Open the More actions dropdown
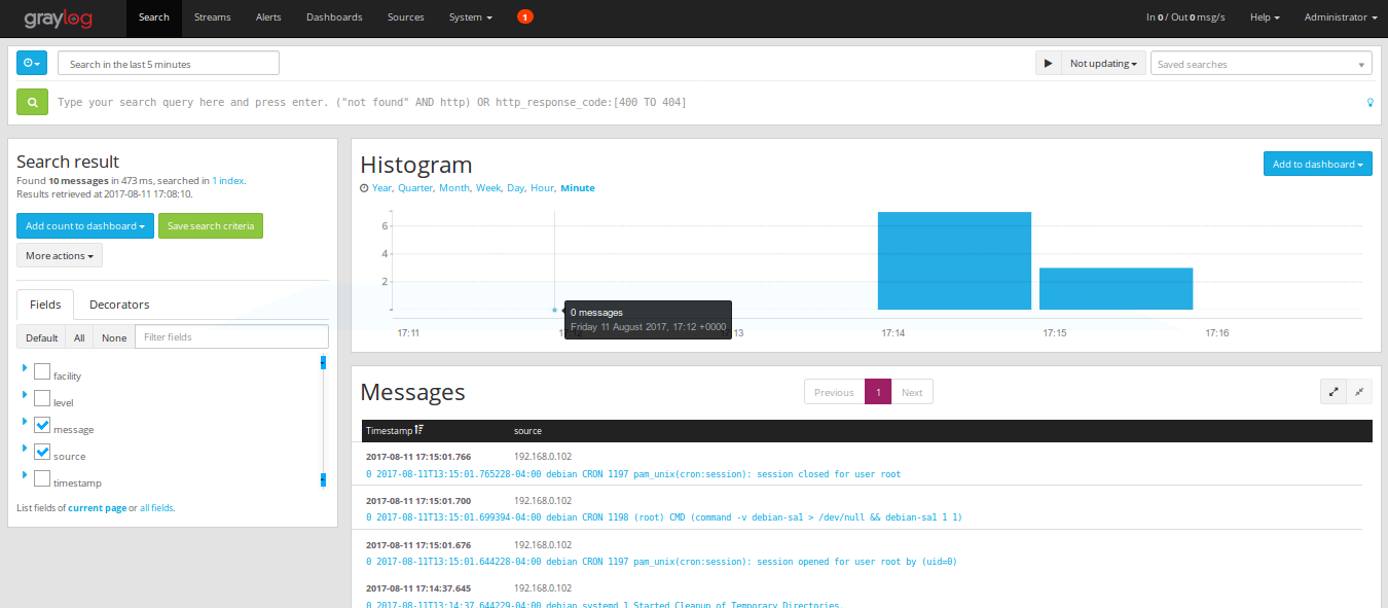Viewport: 1388px width, 608px height. click(x=58, y=255)
